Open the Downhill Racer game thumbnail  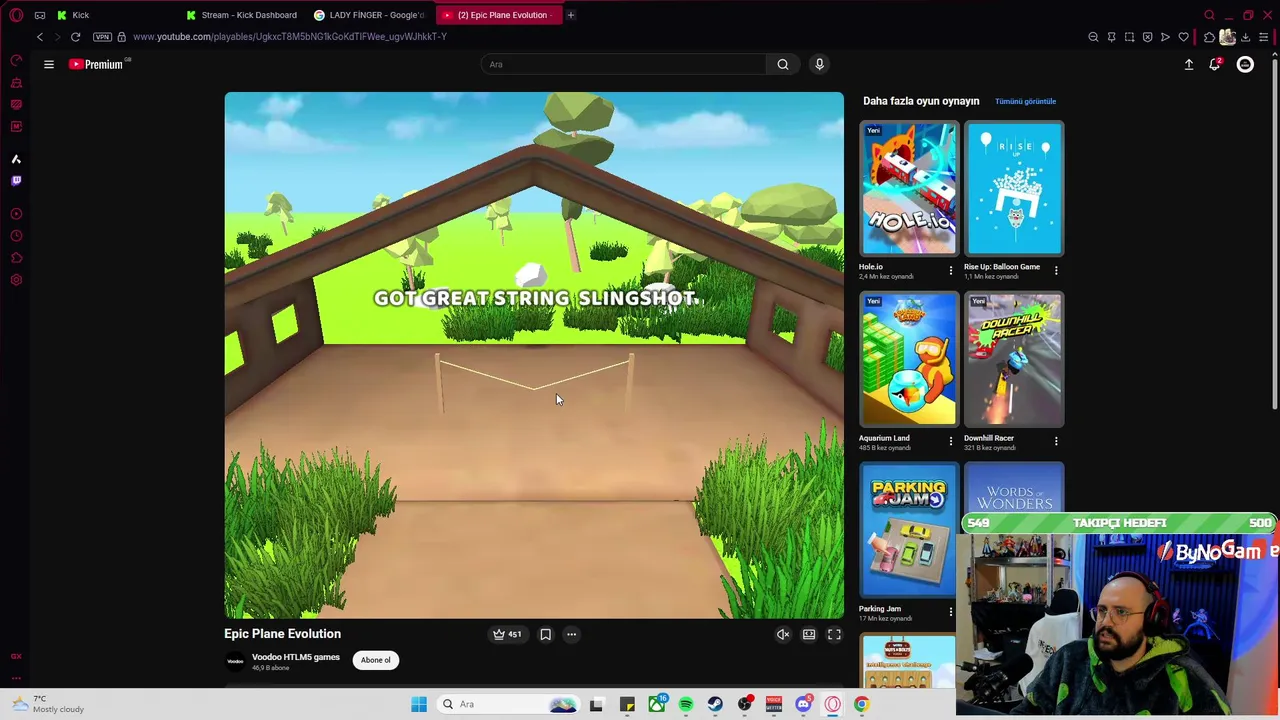pos(1014,360)
